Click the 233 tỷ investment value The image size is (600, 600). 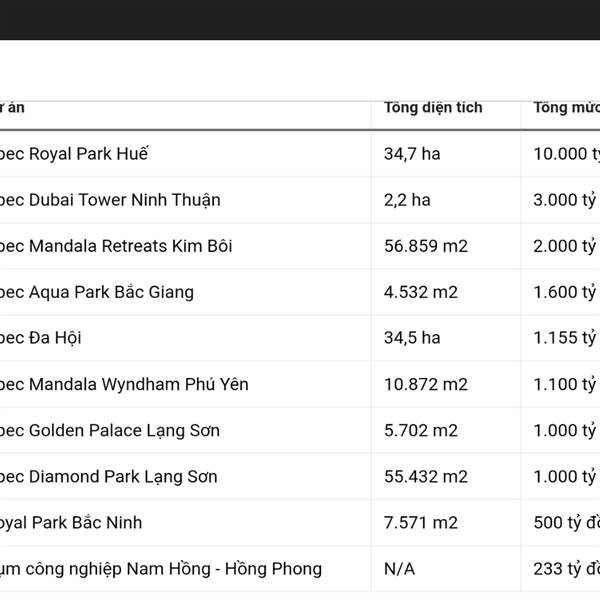click(566, 569)
